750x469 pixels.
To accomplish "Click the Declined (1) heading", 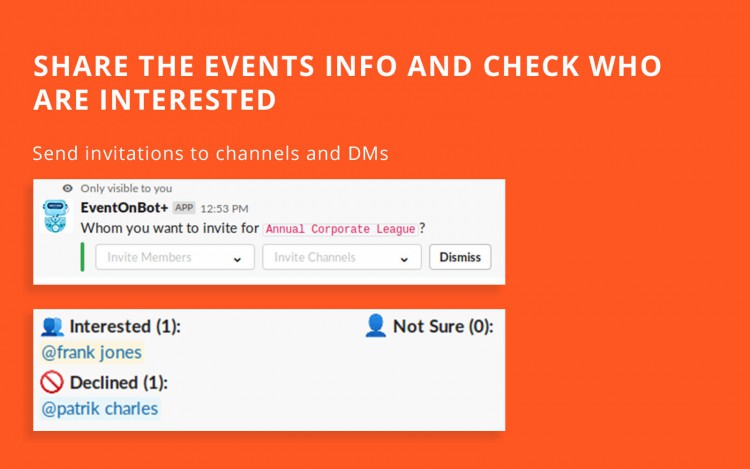I will (x=119, y=382).
